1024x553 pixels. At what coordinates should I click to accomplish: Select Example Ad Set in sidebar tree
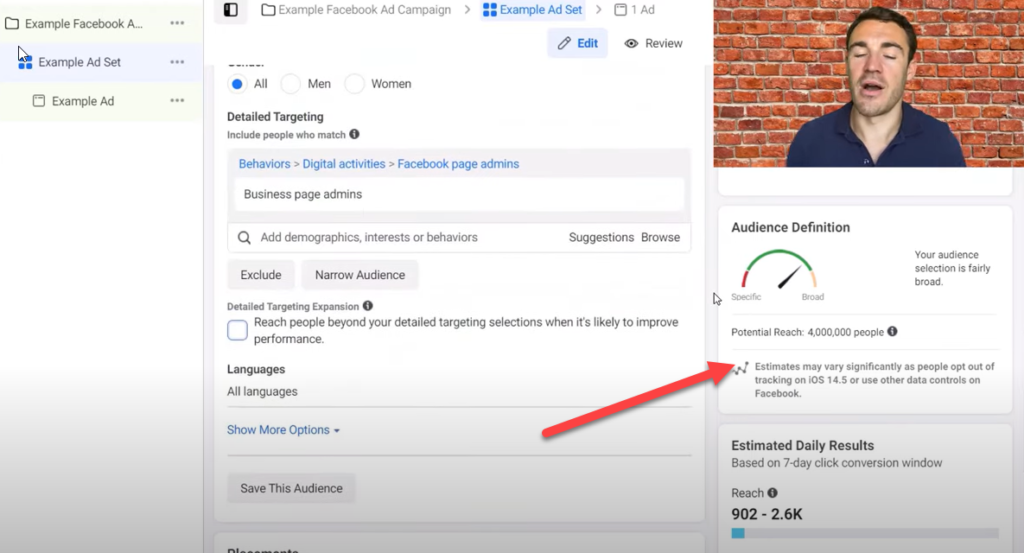tap(79, 62)
